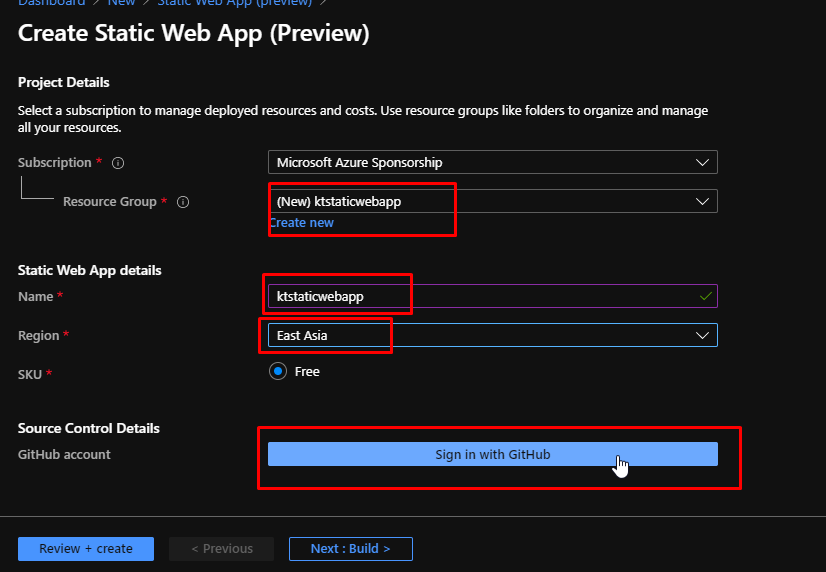Open the Region dropdown showing East Asia
This screenshot has height=572, width=826.
coord(493,335)
